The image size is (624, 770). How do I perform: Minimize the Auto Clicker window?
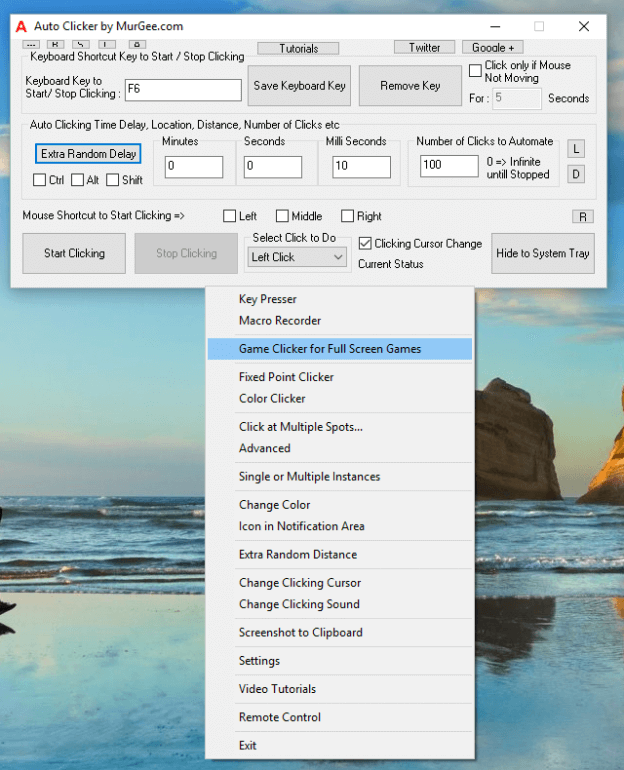pos(495,27)
